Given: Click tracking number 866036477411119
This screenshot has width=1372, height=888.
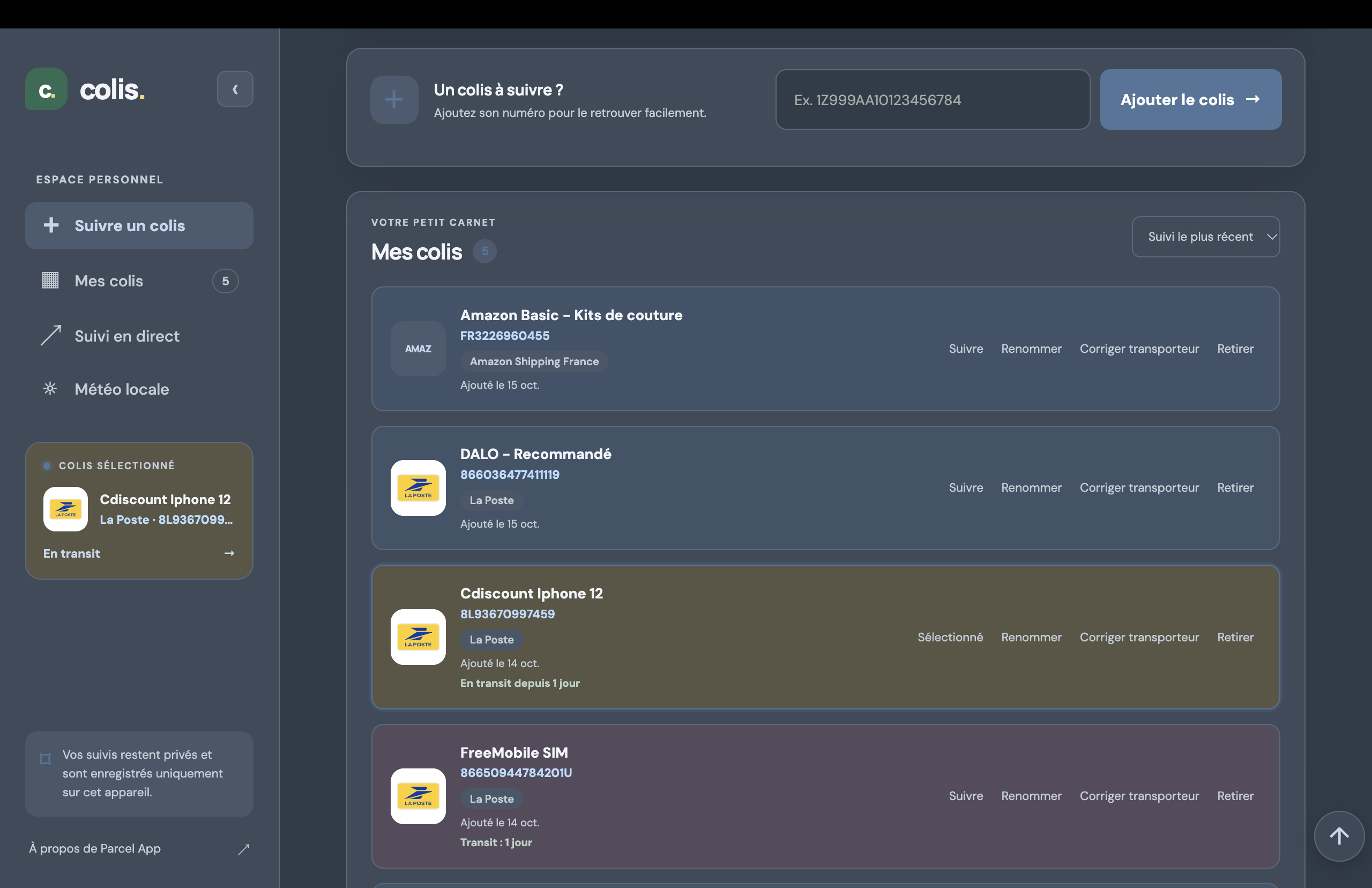Looking at the screenshot, I should pyautogui.click(x=509, y=475).
